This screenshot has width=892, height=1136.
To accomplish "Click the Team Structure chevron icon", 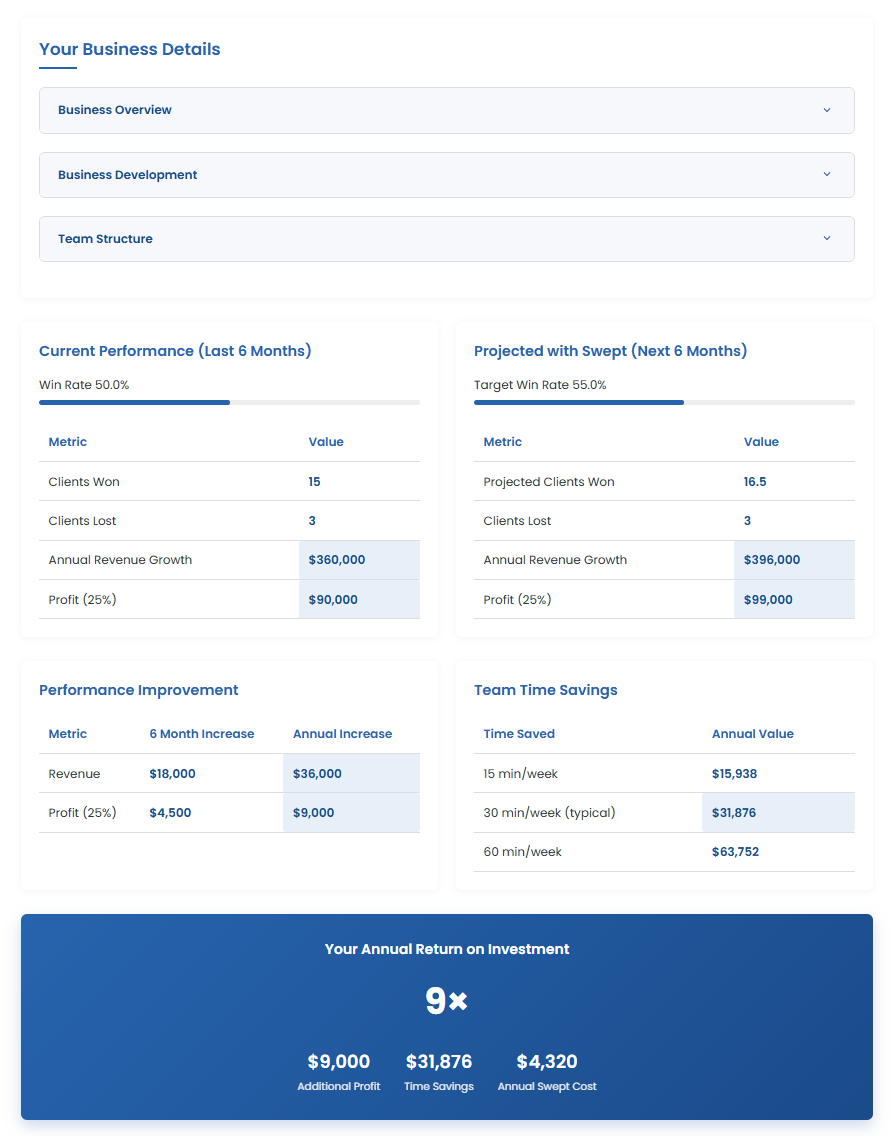I will click(x=827, y=239).
